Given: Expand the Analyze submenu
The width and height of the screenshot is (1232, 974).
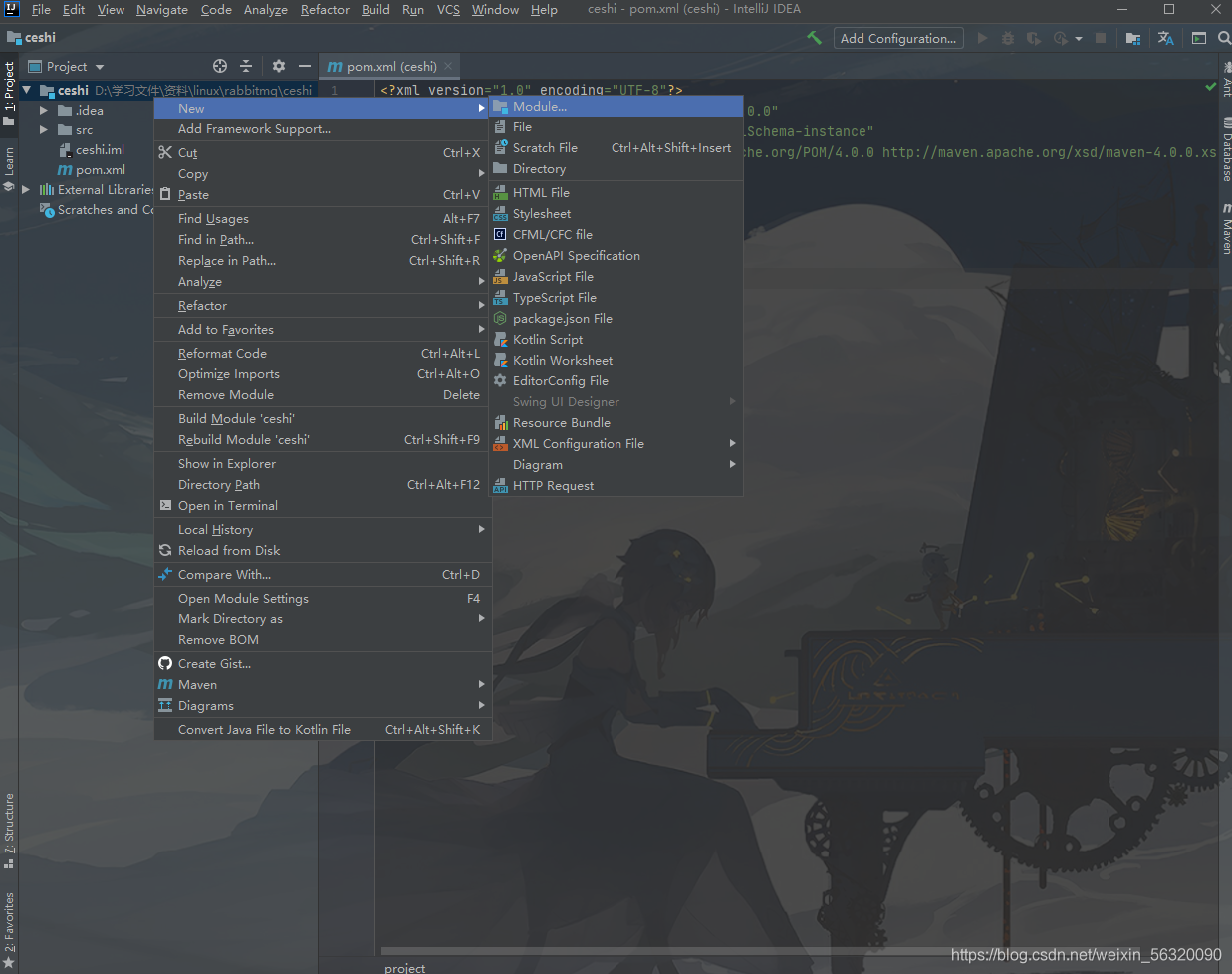Looking at the screenshot, I should click(x=323, y=282).
